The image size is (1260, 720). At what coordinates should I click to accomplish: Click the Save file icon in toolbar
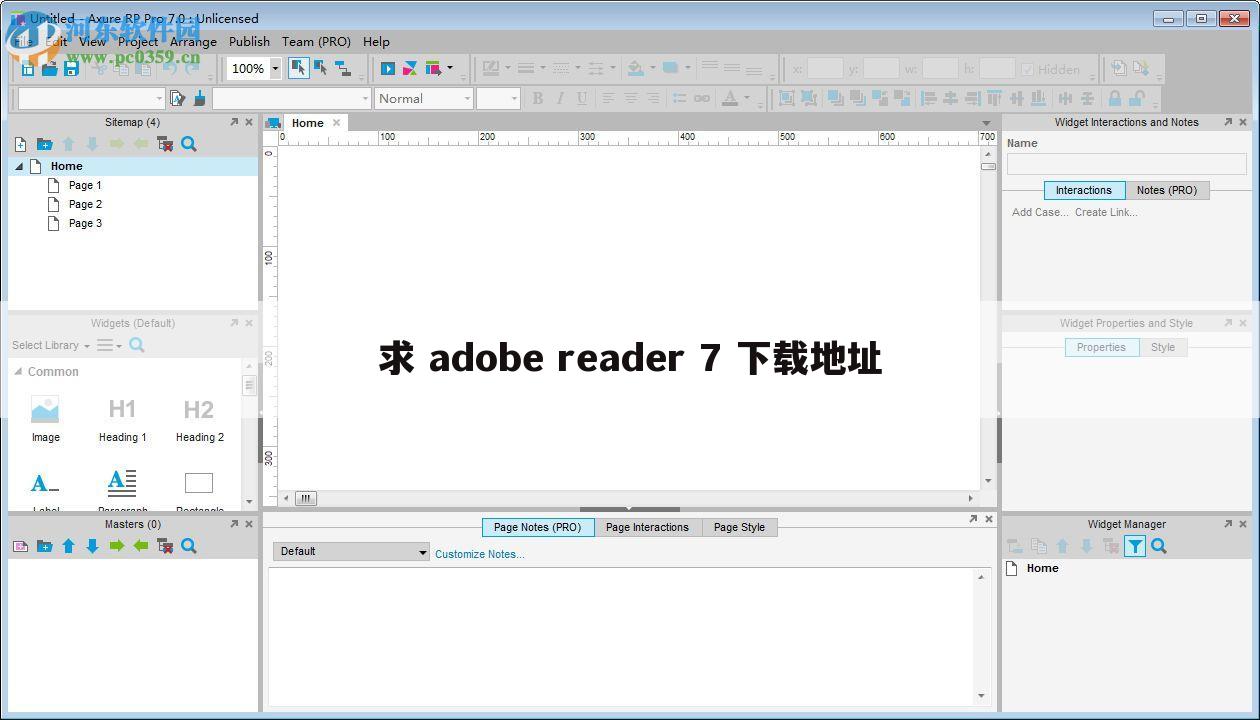pos(71,69)
